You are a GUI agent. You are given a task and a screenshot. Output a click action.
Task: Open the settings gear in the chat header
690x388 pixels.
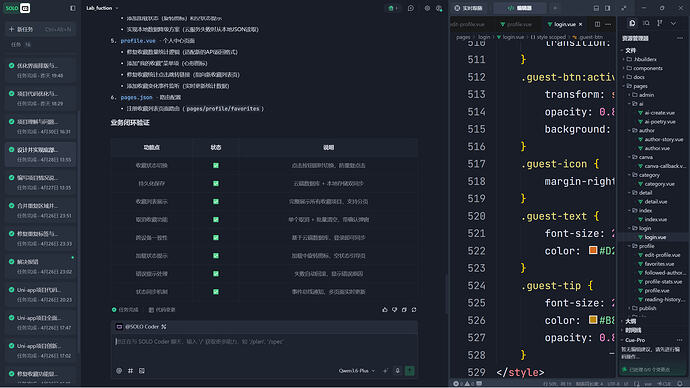pyautogui.click(x=427, y=8)
